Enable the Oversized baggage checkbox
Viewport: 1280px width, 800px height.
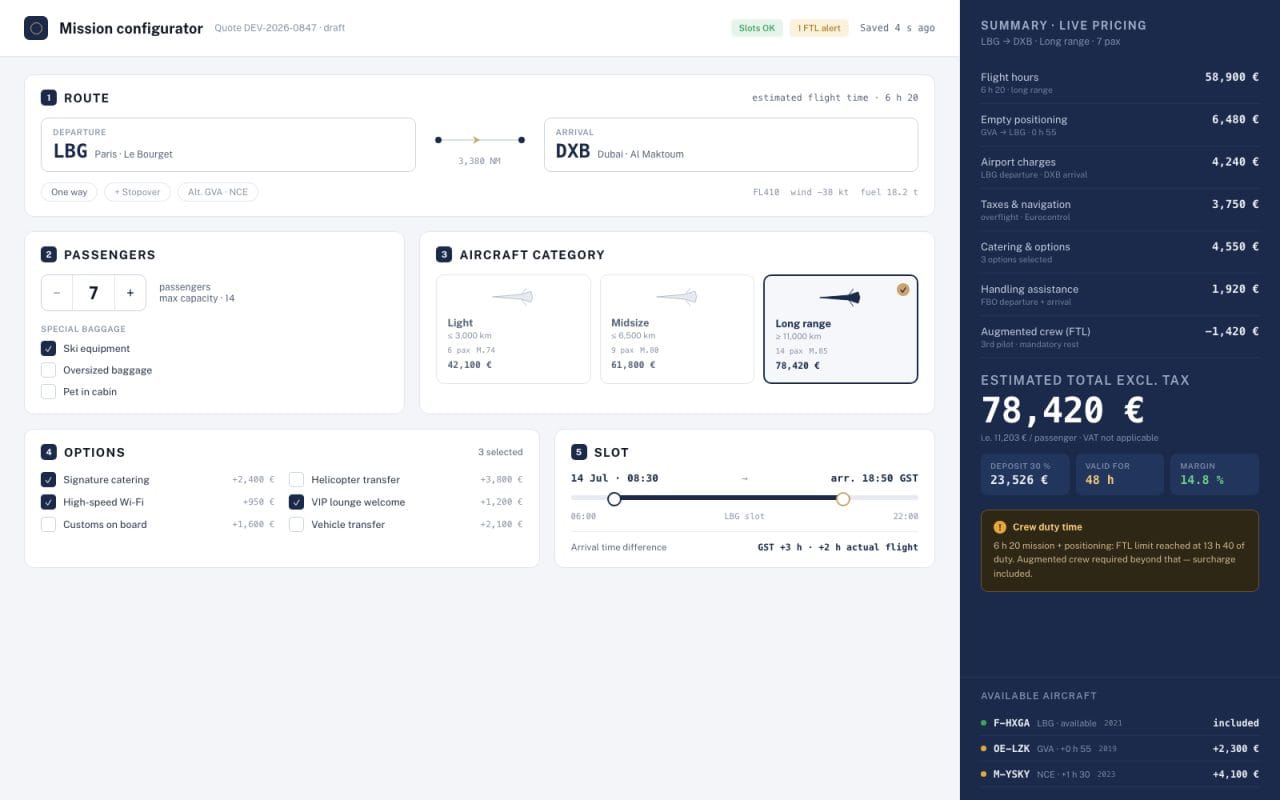coord(48,370)
